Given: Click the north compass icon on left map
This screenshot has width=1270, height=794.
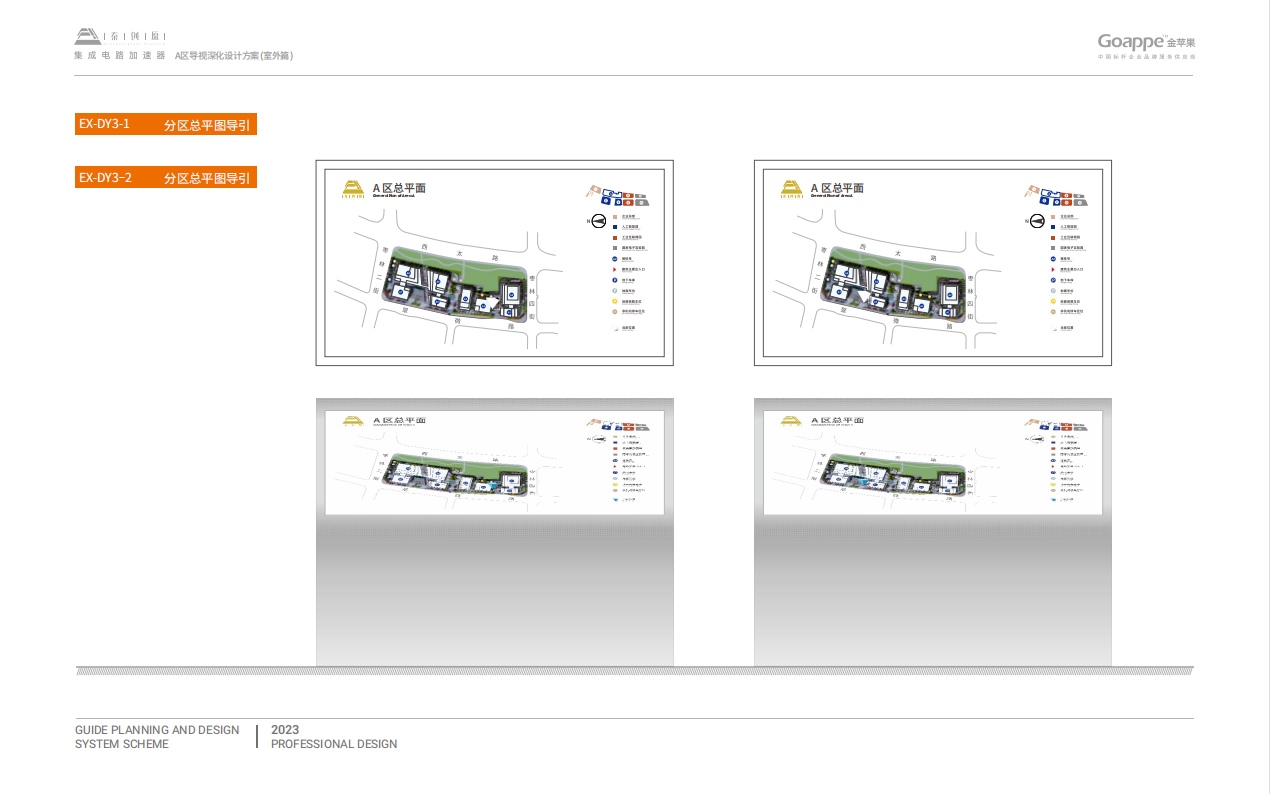Looking at the screenshot, I should [x=597, y=221].
